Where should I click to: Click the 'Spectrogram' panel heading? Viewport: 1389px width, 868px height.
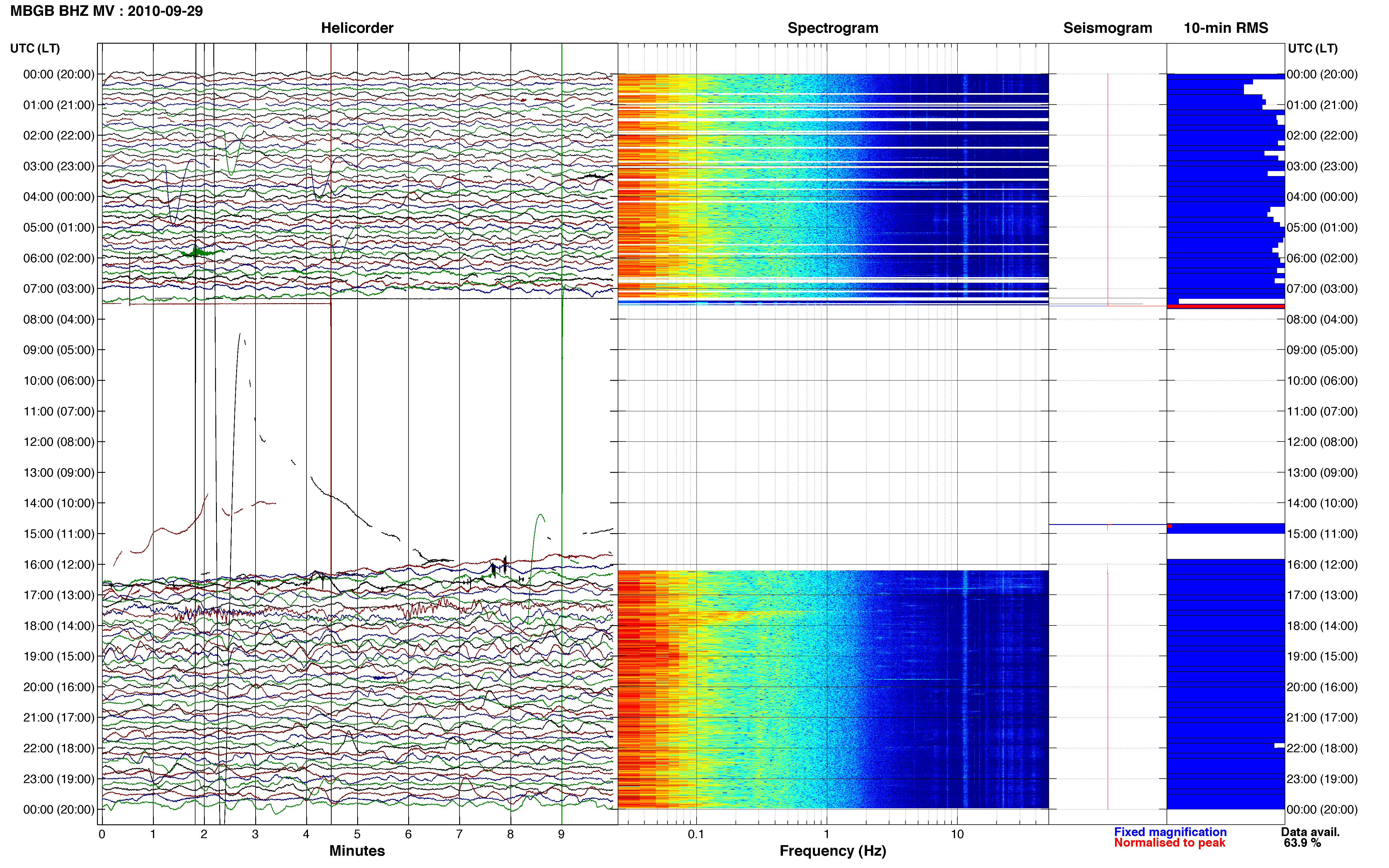click(x=833, y=28)
